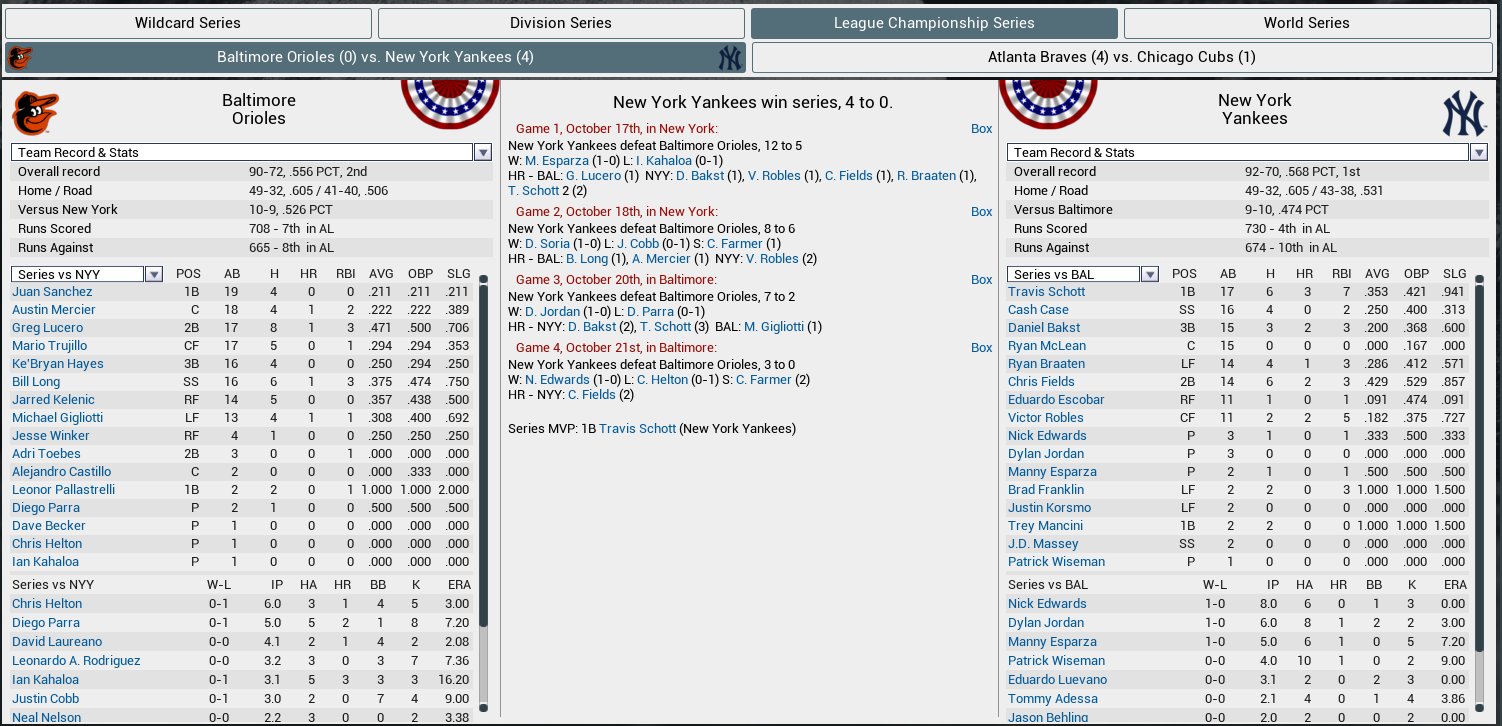Image resolution: width=1502 pixels, height=726 pixels.
Task: Click the large New York Yankees team logo
Action: coord(1465,113)
